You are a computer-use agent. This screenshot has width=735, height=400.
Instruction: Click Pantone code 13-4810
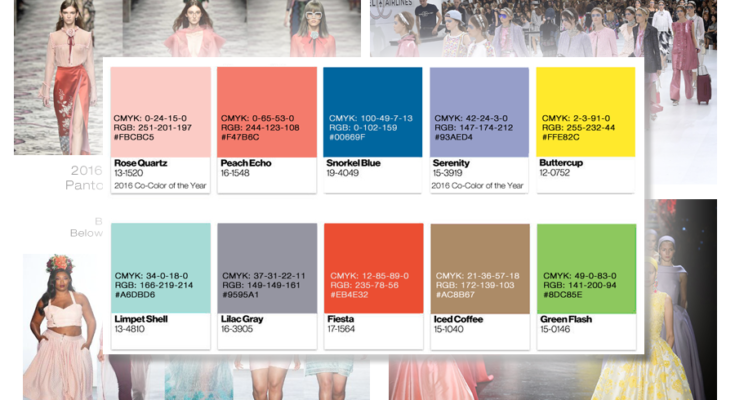pos(129,329)
